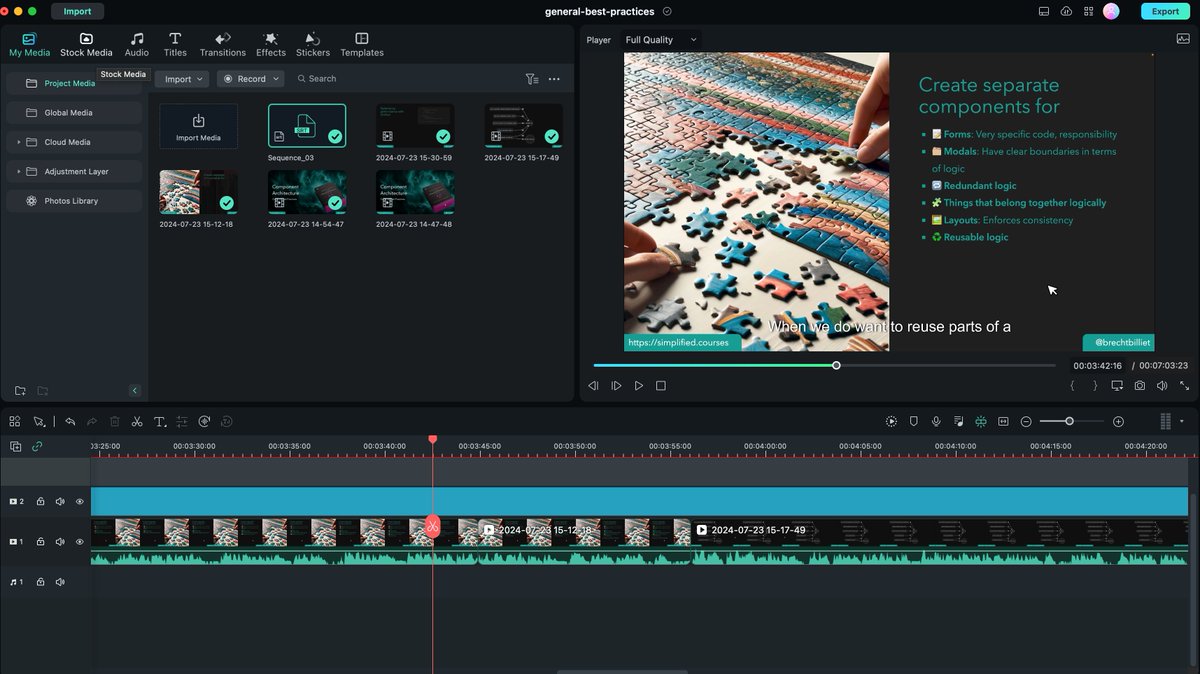
Task: Click the new folder icon at bottom left
Action: point(20,391)
